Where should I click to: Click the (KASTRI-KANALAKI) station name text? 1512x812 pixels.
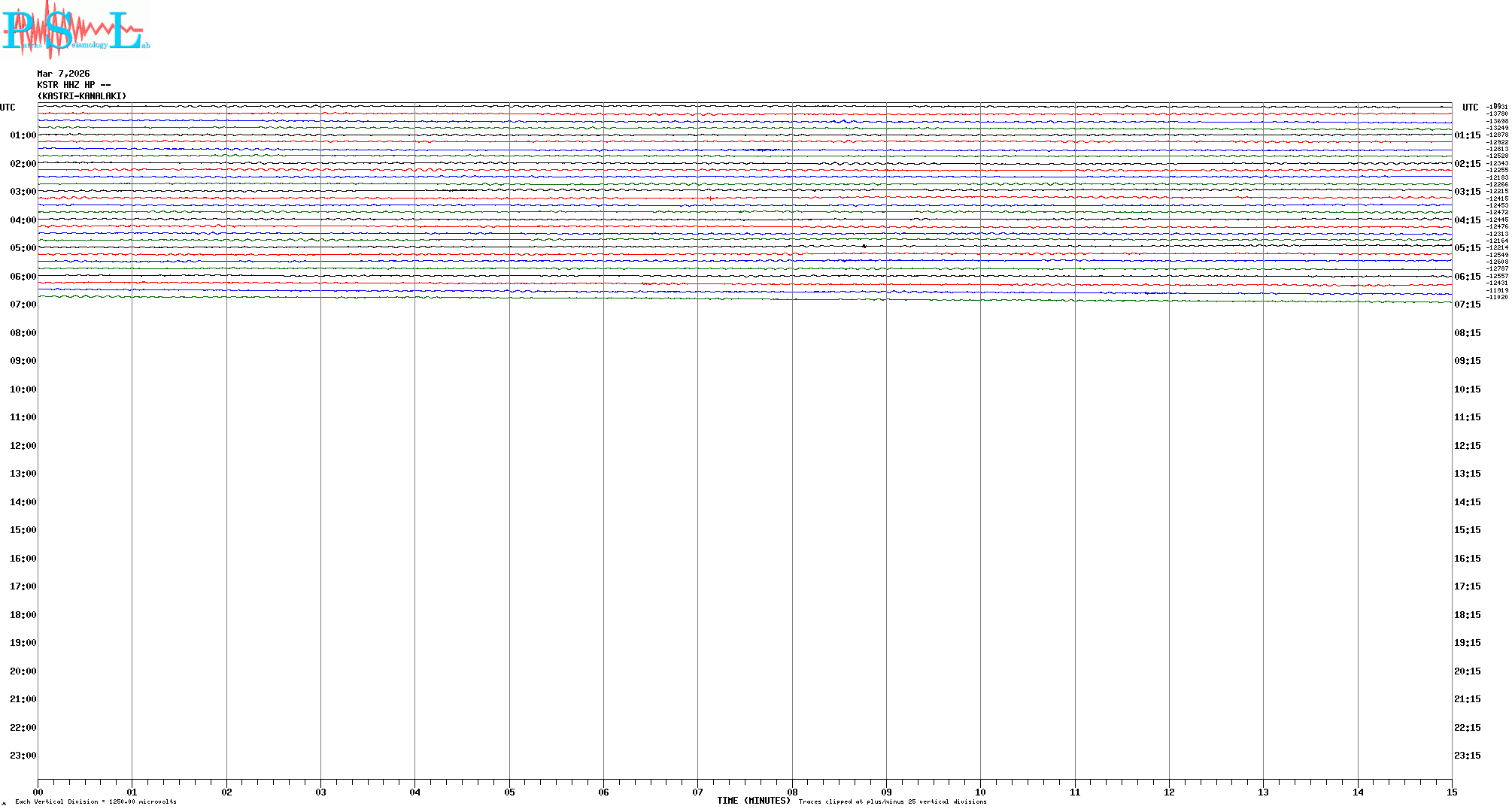click(x=82, y=96)
